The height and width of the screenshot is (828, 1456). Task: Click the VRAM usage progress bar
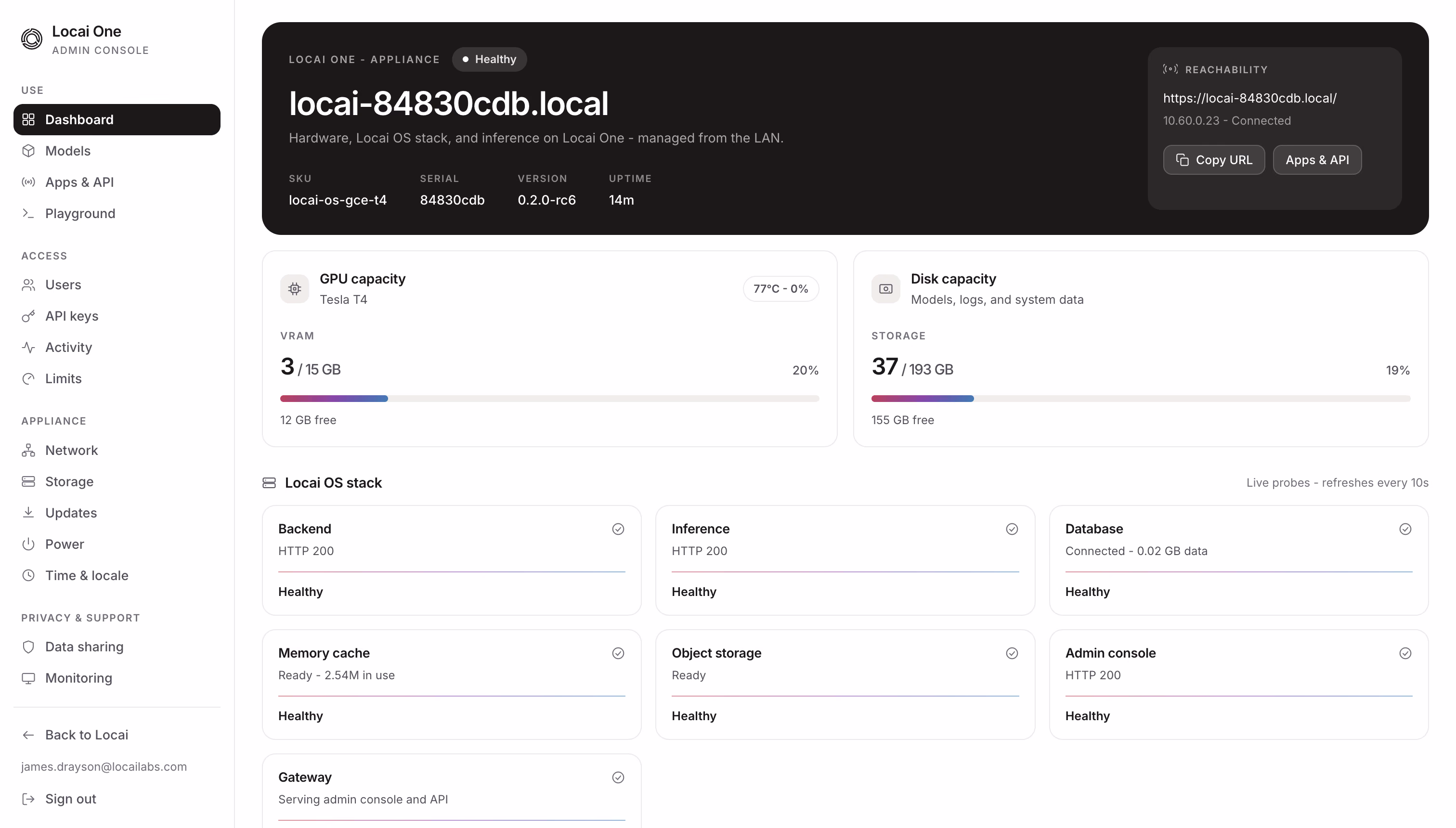(x=549, y=399)
